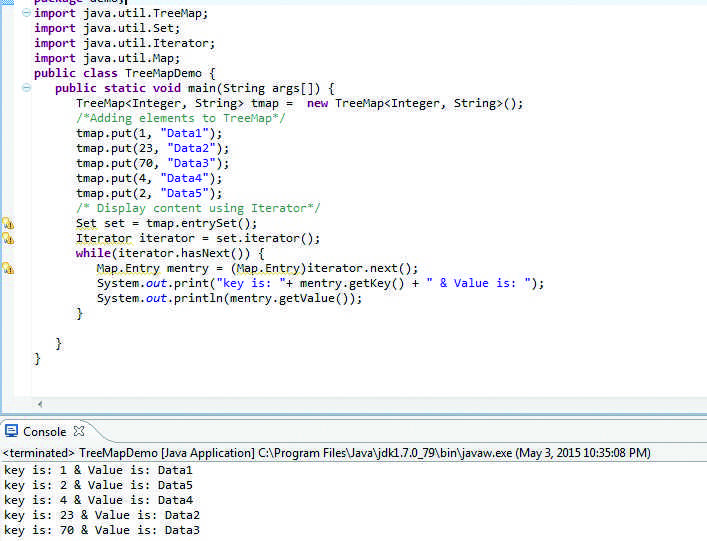Click console output 'key is: 4 & Value is: Data4'

tap(98, 500)
